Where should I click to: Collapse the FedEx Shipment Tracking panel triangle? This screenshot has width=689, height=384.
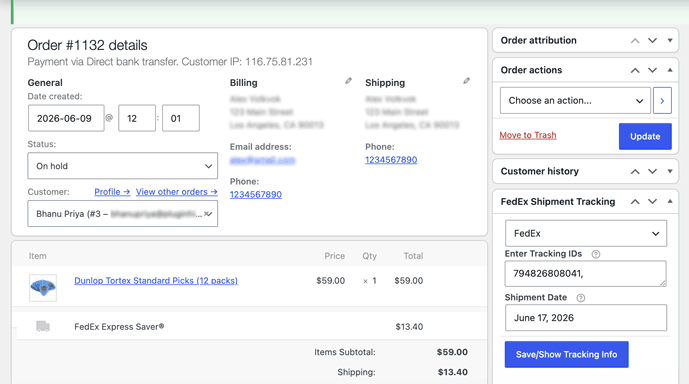[x=670, y=202]
